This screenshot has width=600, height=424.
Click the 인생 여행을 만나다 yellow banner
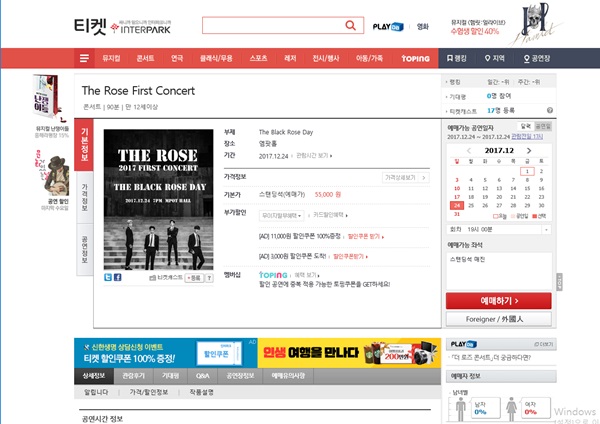(x=349, y=352)
